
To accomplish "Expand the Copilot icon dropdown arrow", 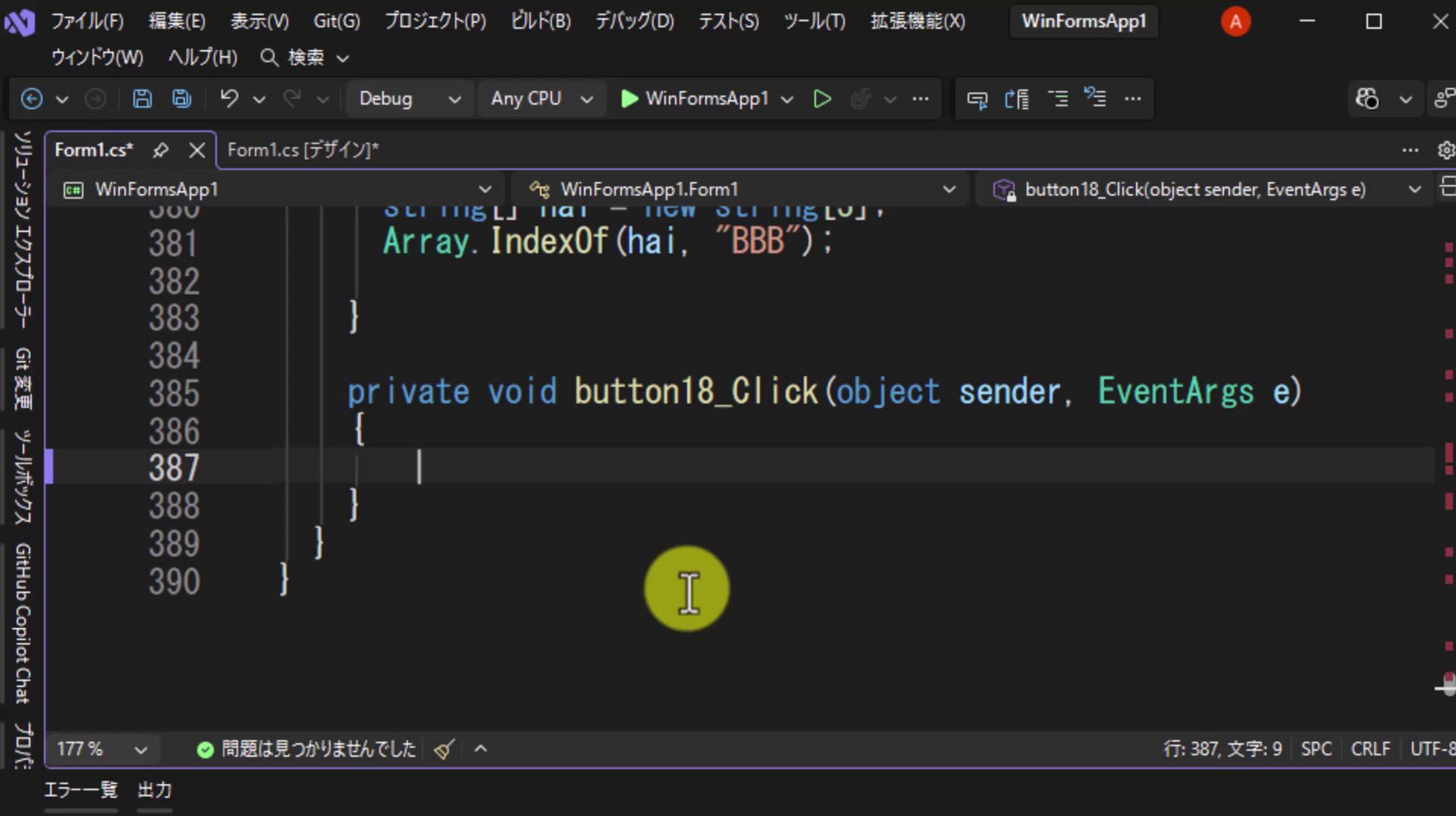I will pos(1405,99).
